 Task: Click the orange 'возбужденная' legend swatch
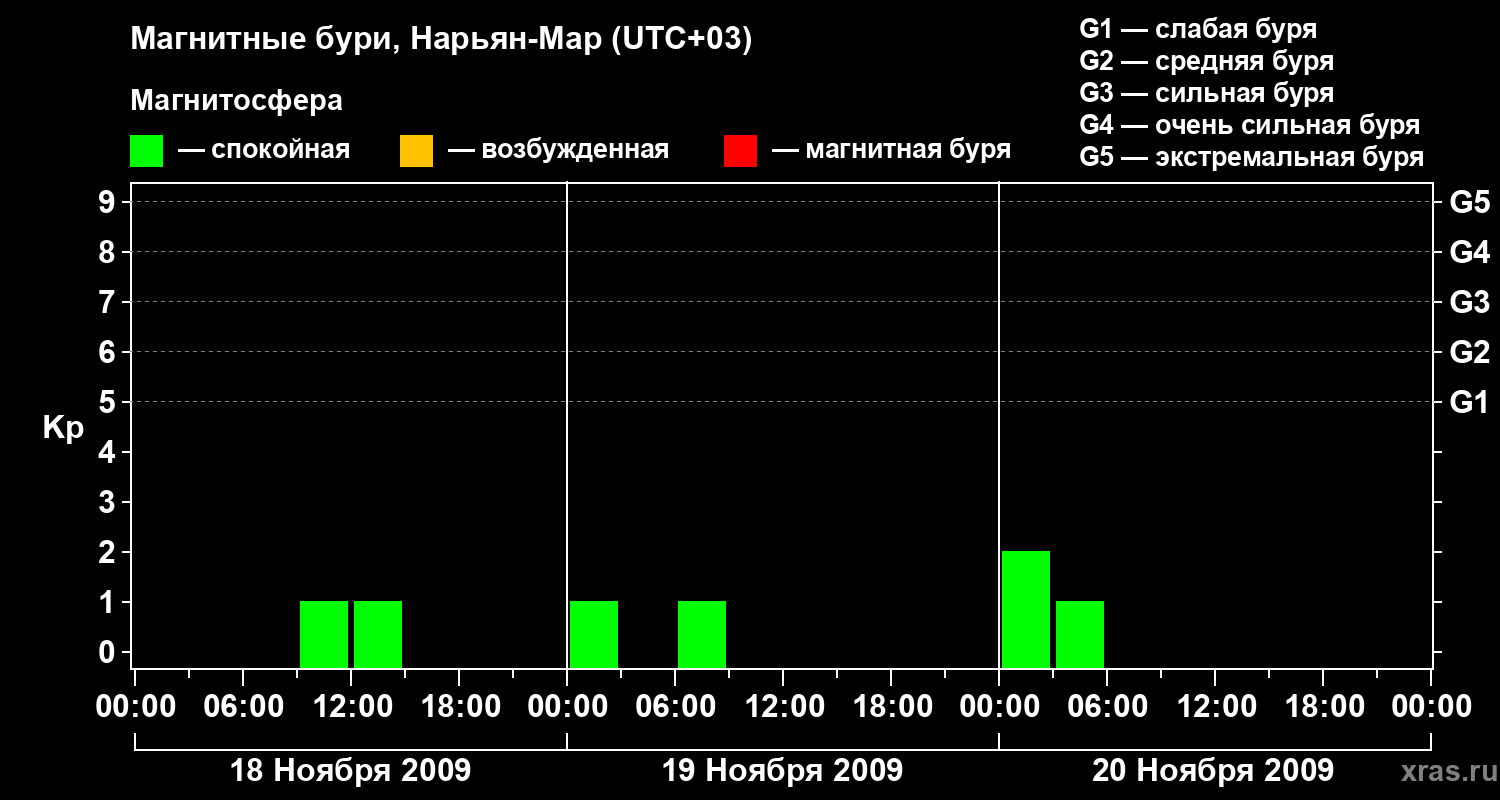click(416, 151)
